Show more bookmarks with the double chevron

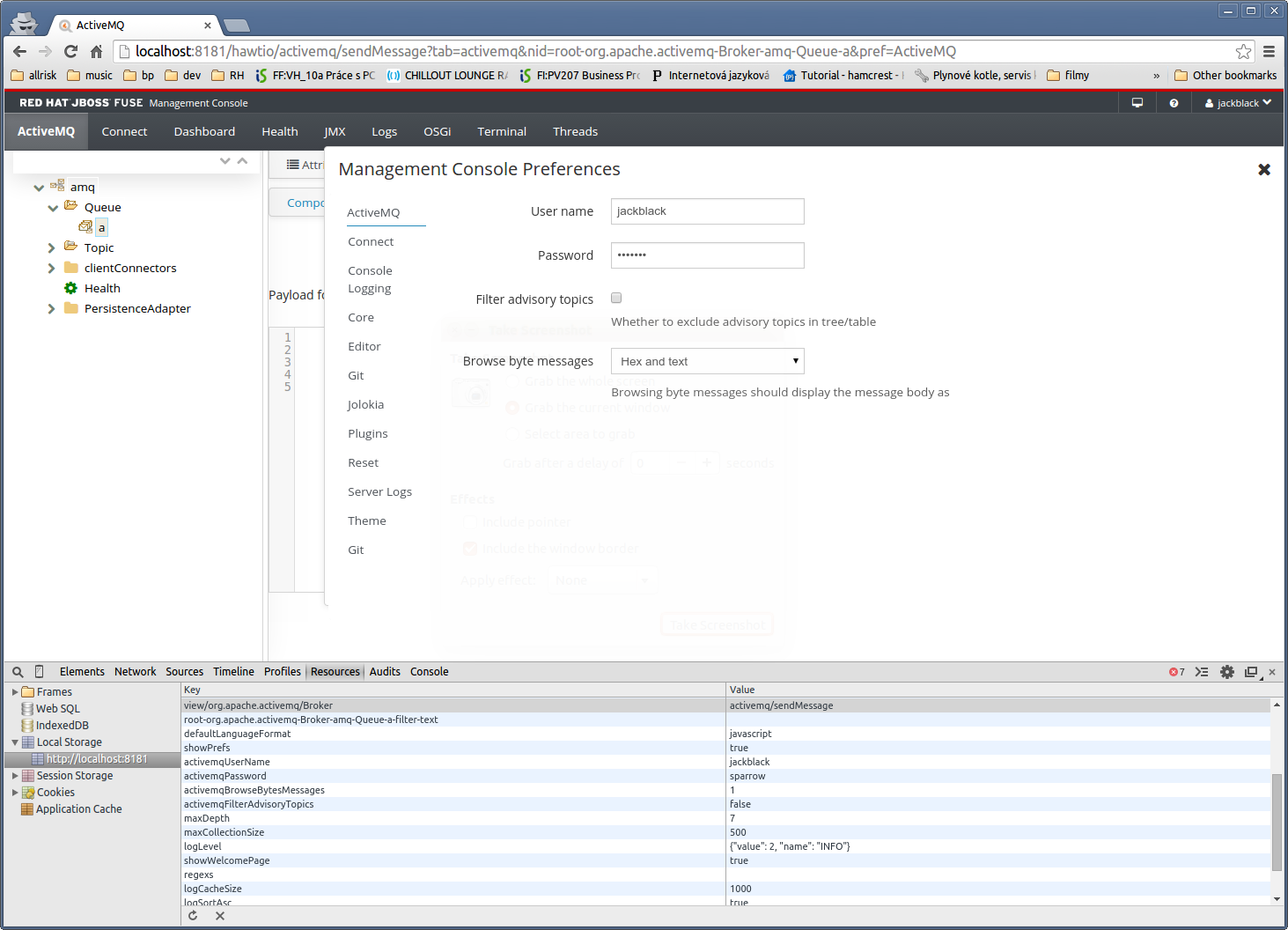pyautogui.click(x=1157, y=76)
